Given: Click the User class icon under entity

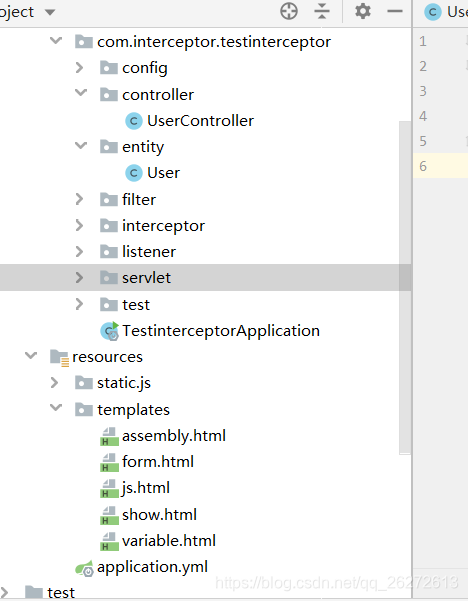Looking at the screenshot, I should [x=134, y=173].
